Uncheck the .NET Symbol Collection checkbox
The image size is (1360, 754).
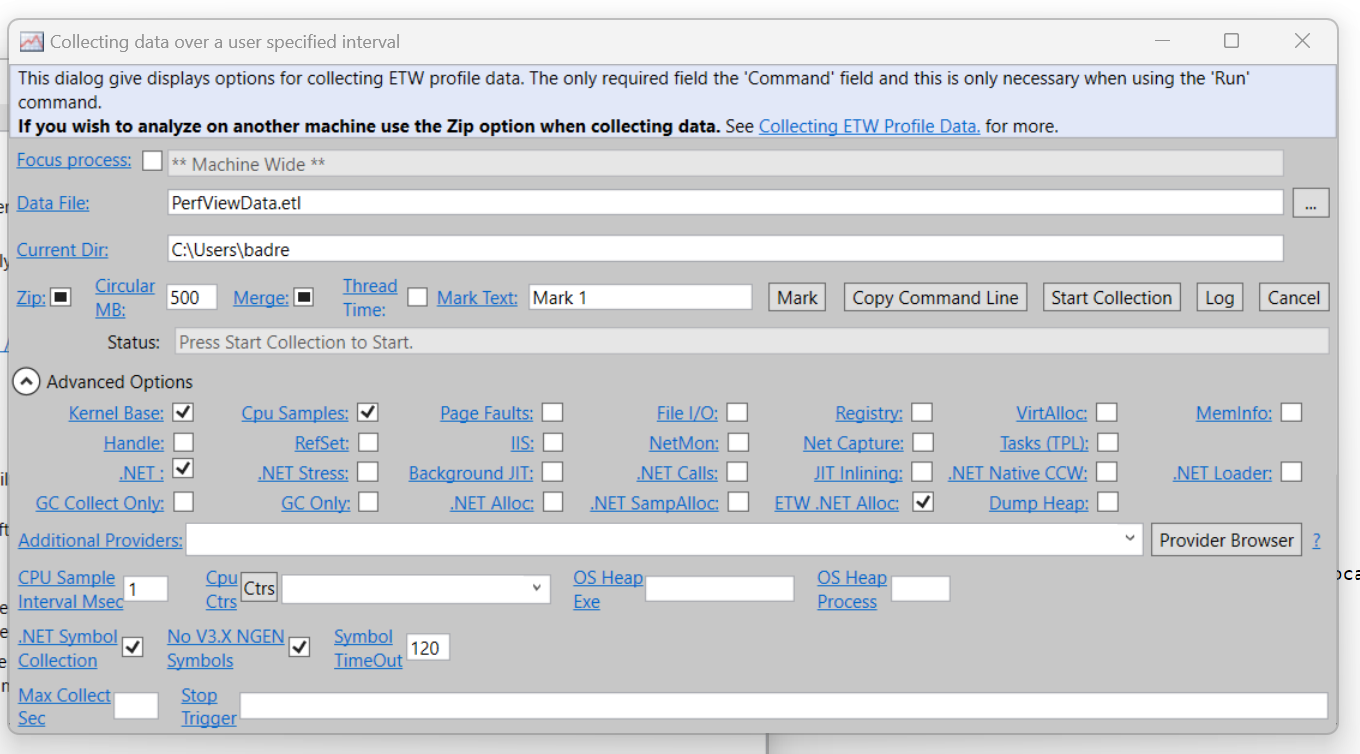click(132, 647)
